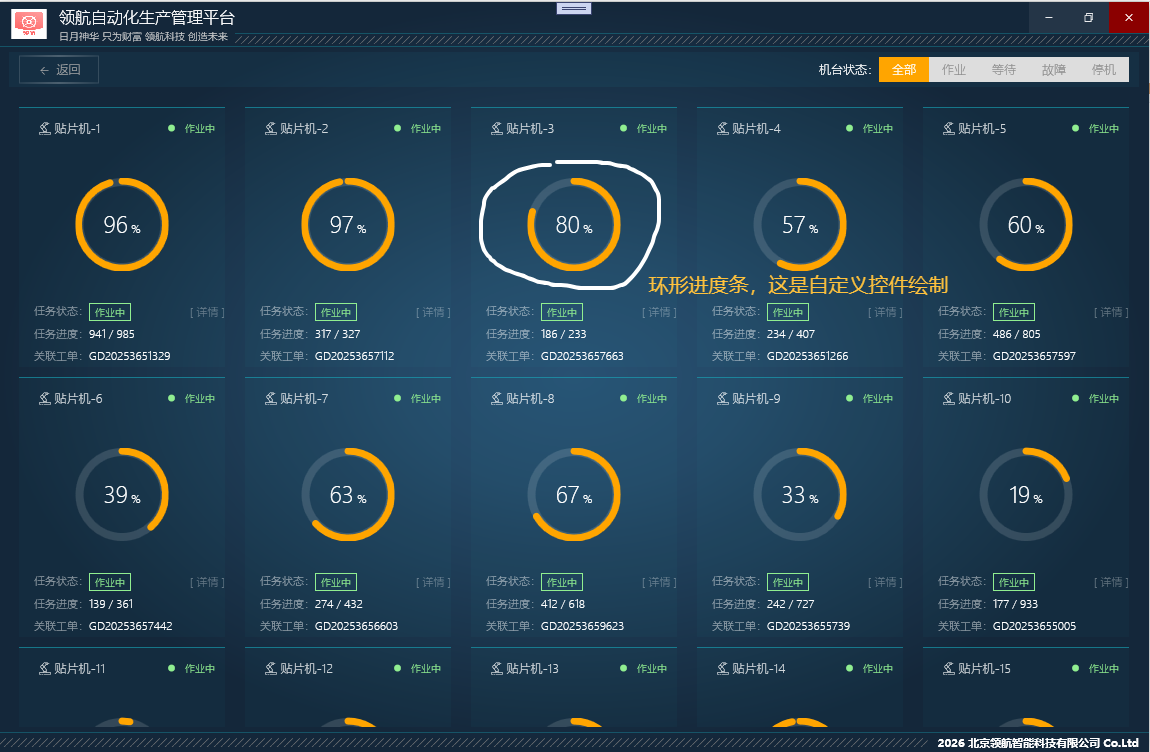The height and width of the screenshot is (752, 1150).
Task: Click task progress value 177 / 933
Action: 1015,605
